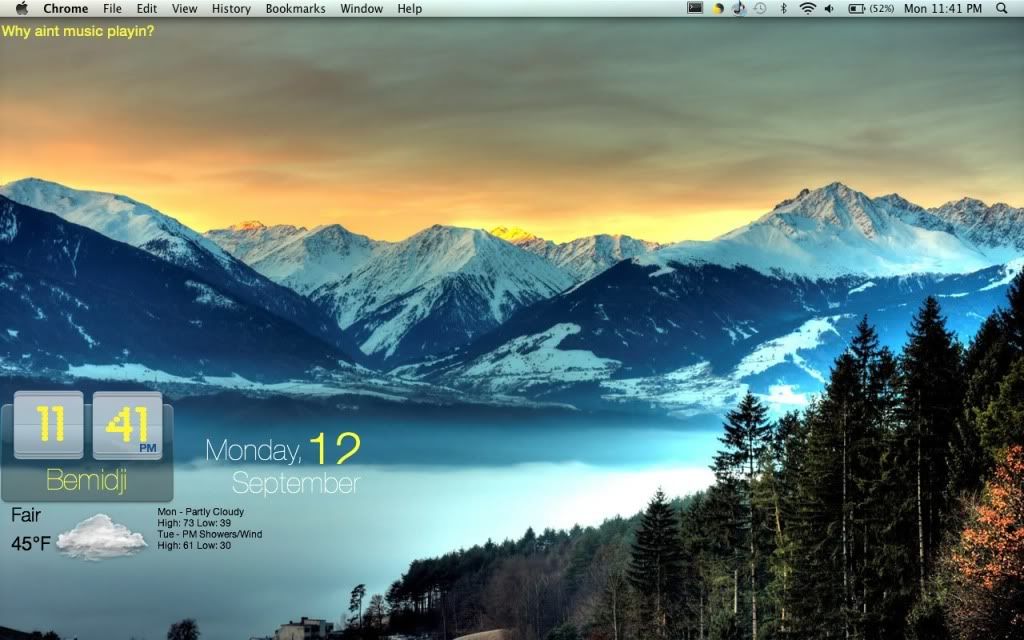Click the Mon 11:41 PM menu bar clock

[942, 8]
